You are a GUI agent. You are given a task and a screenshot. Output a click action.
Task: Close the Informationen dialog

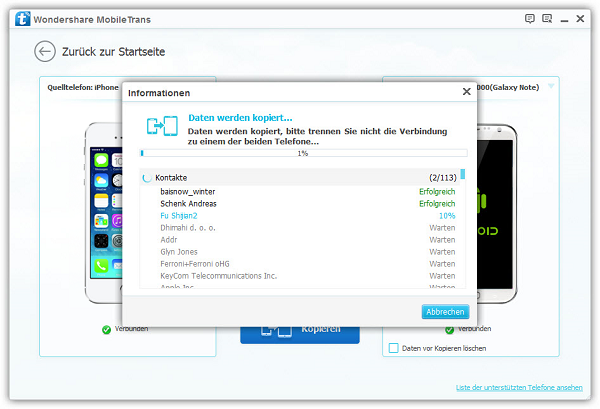click(x=466, y=91)
